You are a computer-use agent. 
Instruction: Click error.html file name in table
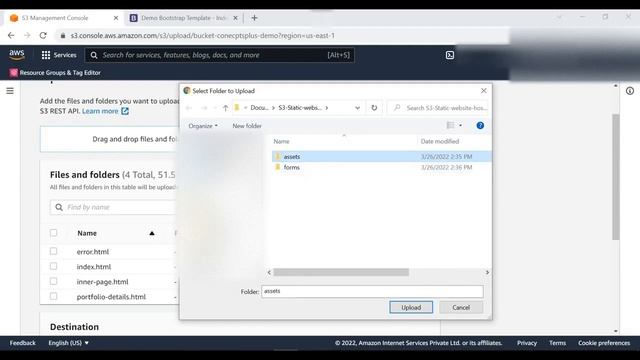point(93,252)
